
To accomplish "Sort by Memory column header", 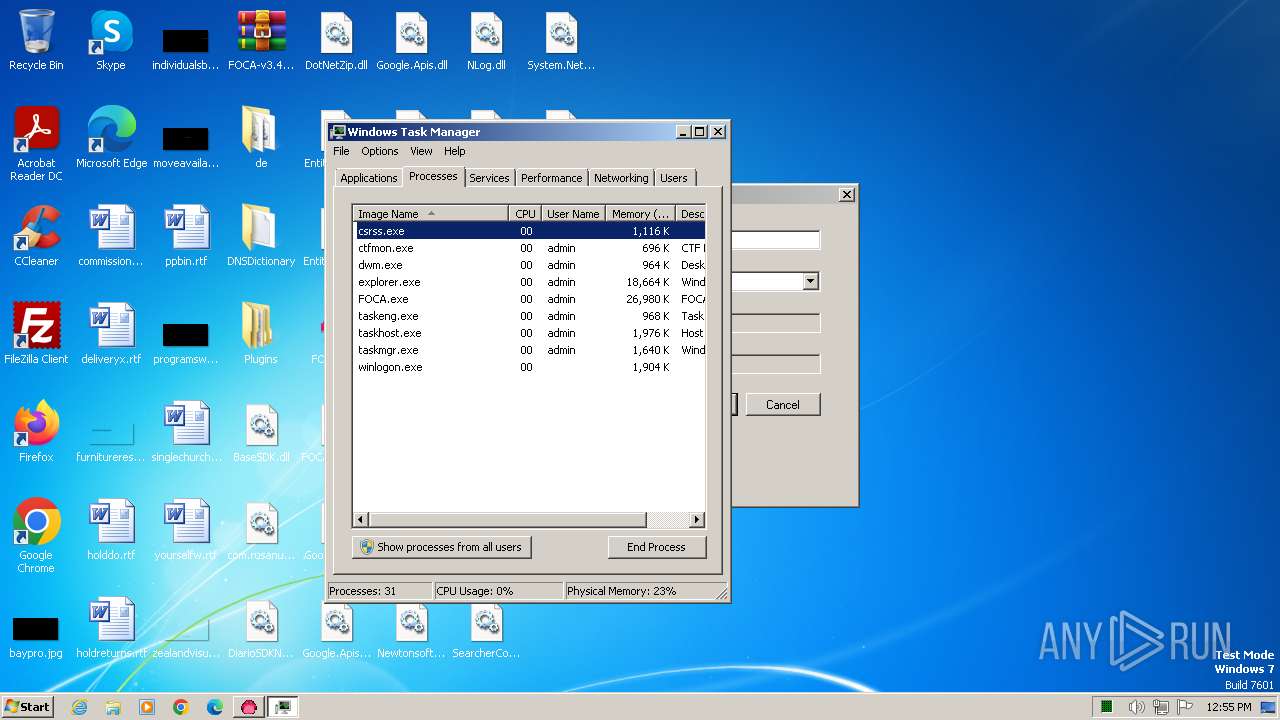I will [x=640, y=213].
